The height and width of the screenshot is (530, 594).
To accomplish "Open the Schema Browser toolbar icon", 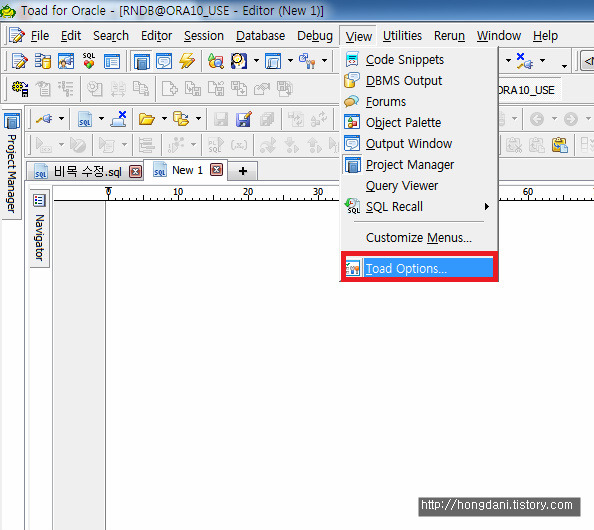I will point(43,61).
